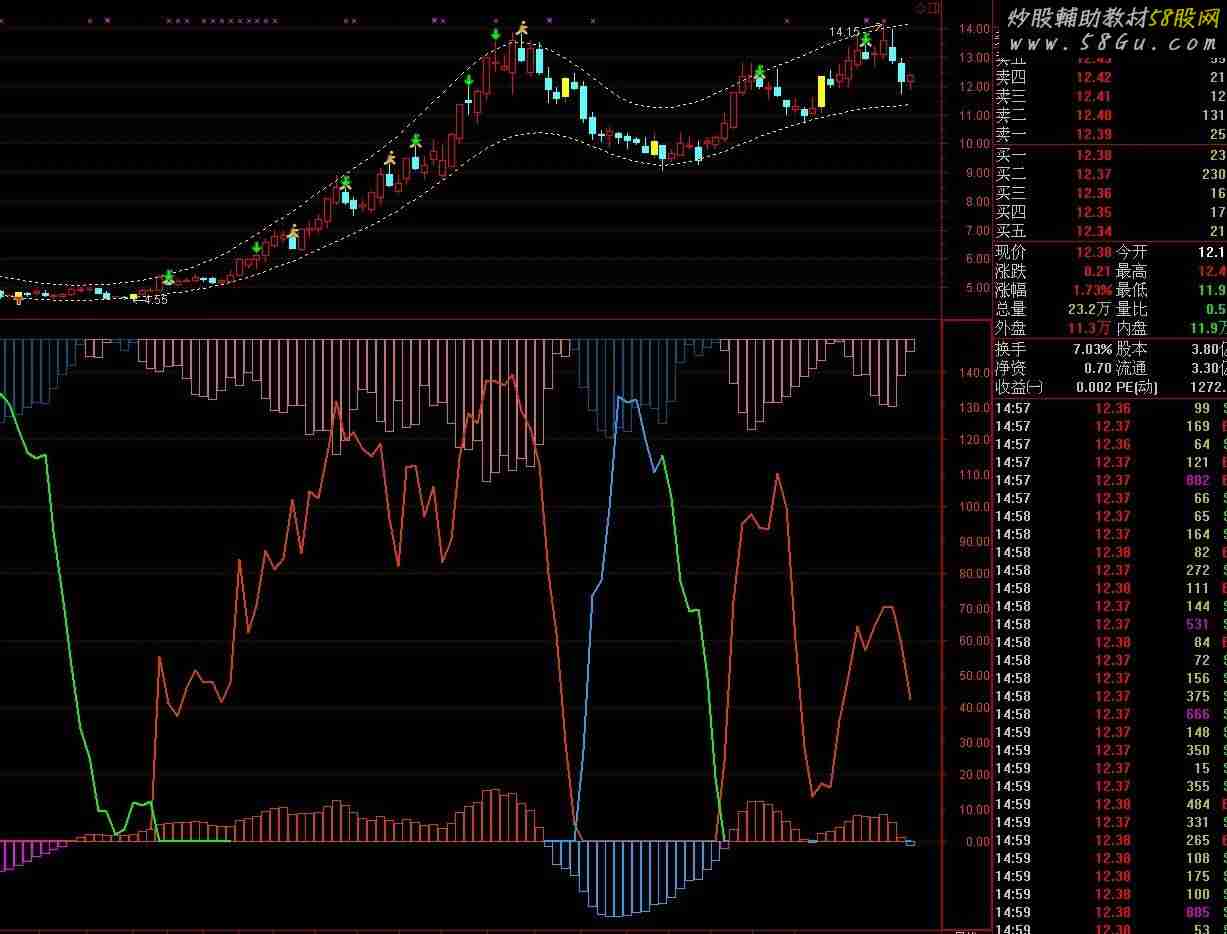This screenshot has height=934, width=1227.
Task: Select the 买二 bid row at 12.37
Action: click(1110, 174)
